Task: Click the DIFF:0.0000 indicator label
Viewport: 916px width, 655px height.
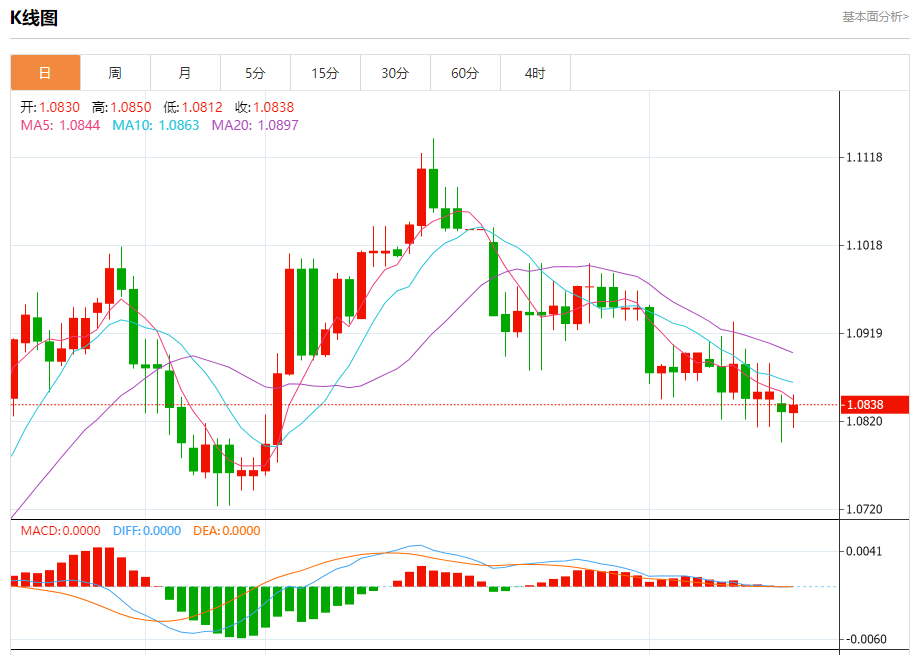Action: coord(147,531)
